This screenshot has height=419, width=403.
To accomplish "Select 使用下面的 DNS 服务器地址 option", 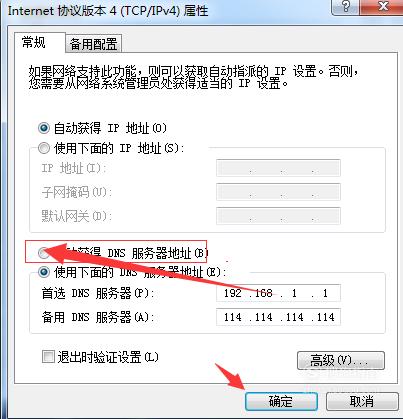I will point(44,272).
